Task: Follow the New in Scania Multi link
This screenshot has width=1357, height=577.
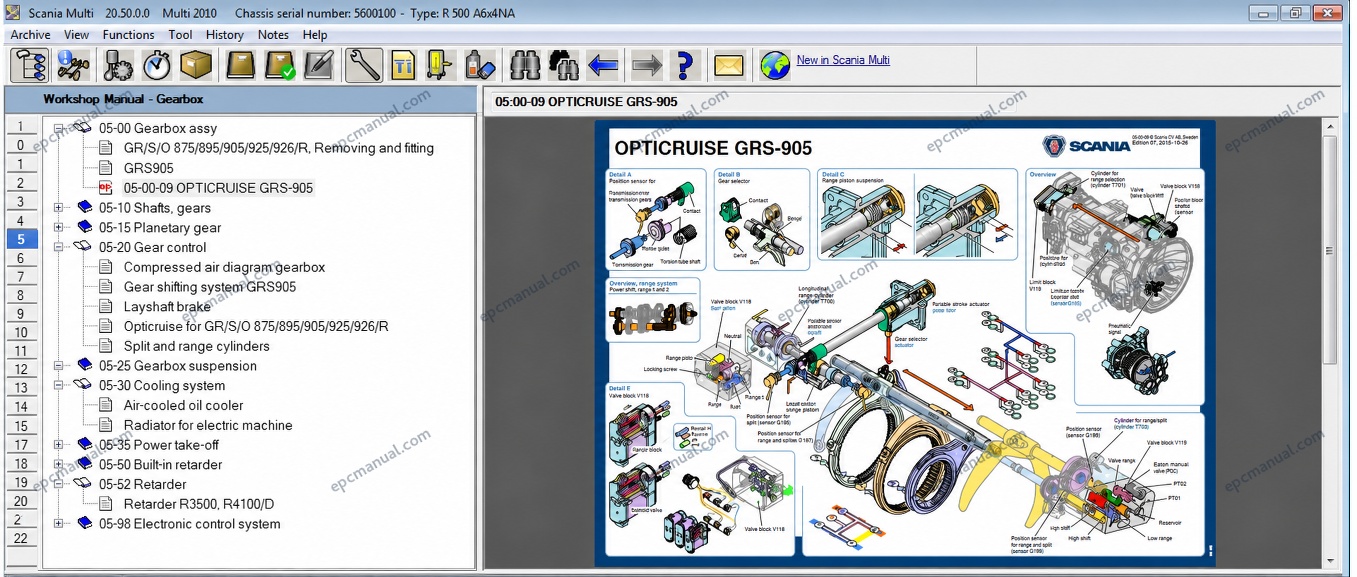Action: click(x=843, y=60)
